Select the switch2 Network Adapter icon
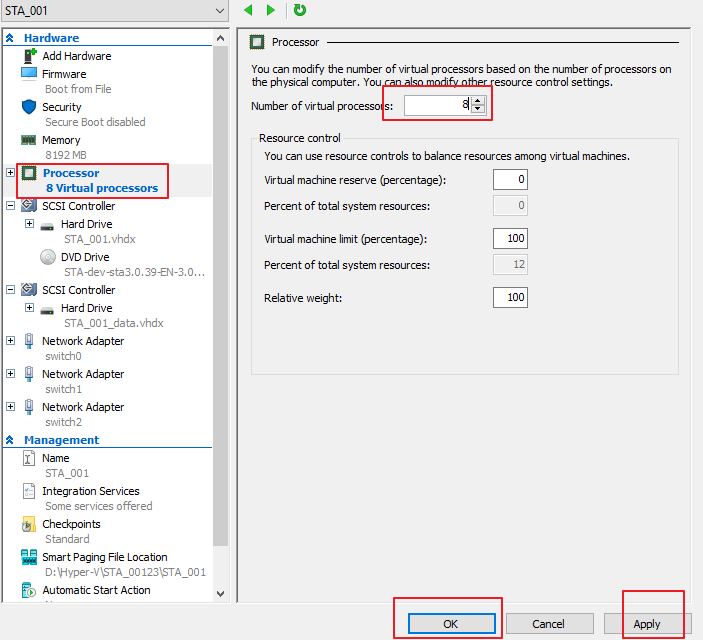 (29, 407)
